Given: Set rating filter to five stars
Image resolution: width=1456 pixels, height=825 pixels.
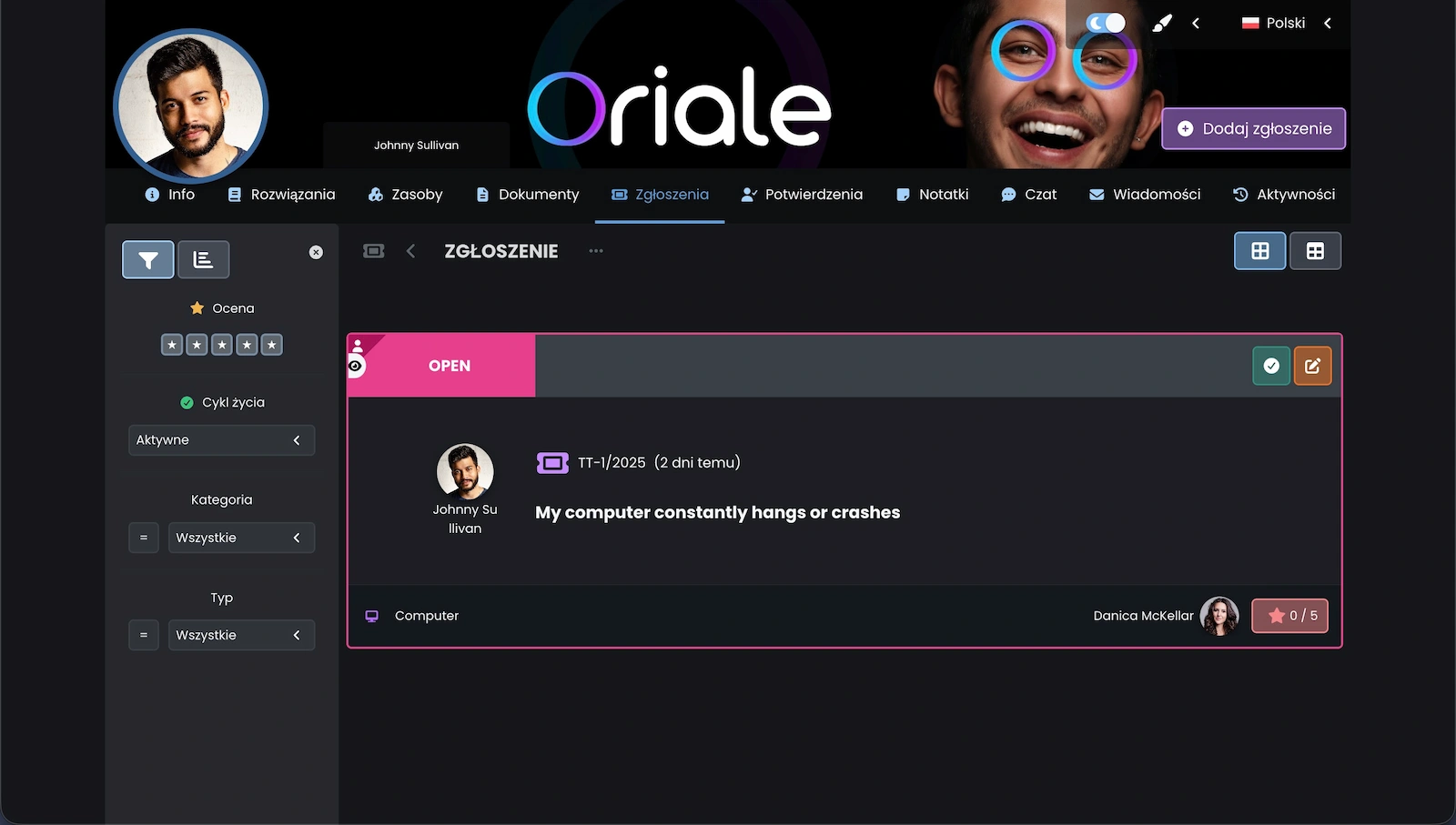Looking at the screenshot, I should click(x=271, y=345).
